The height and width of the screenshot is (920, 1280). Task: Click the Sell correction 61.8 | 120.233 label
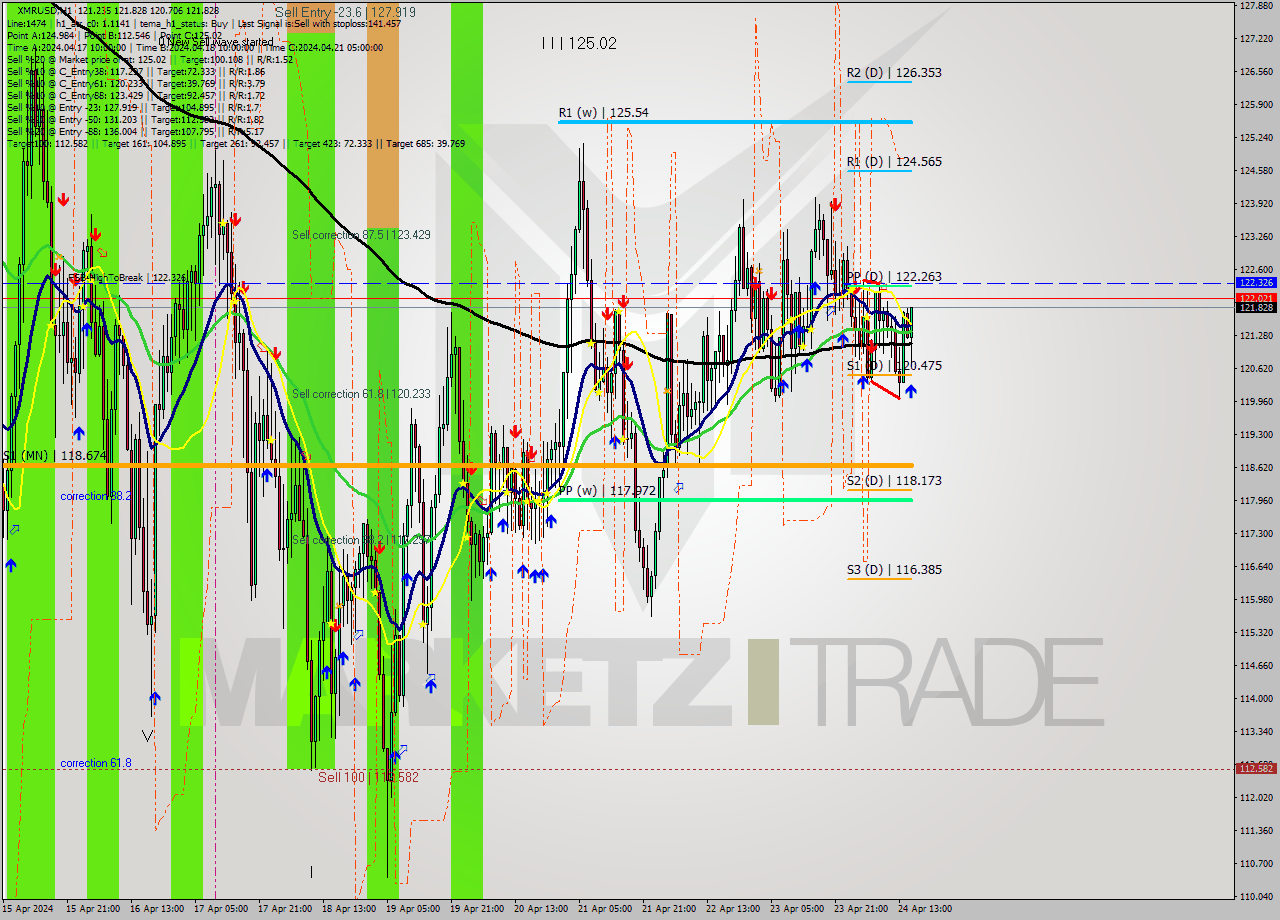point(361,394)
